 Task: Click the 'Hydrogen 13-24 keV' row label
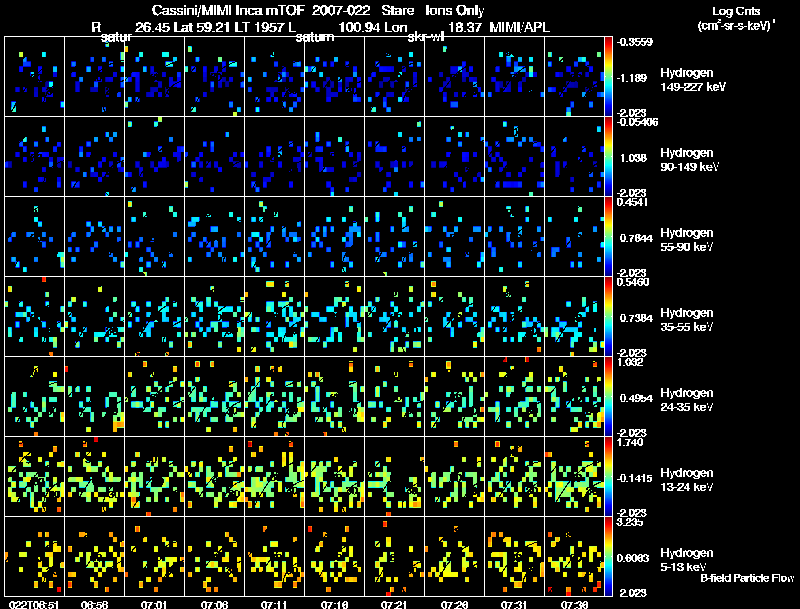[687, 480]
